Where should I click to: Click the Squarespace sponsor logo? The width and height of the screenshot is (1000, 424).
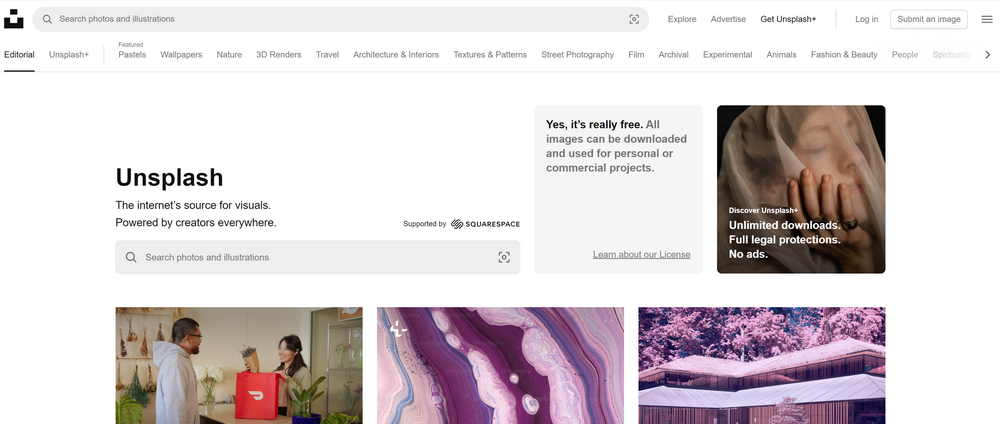tap(485, 224)
